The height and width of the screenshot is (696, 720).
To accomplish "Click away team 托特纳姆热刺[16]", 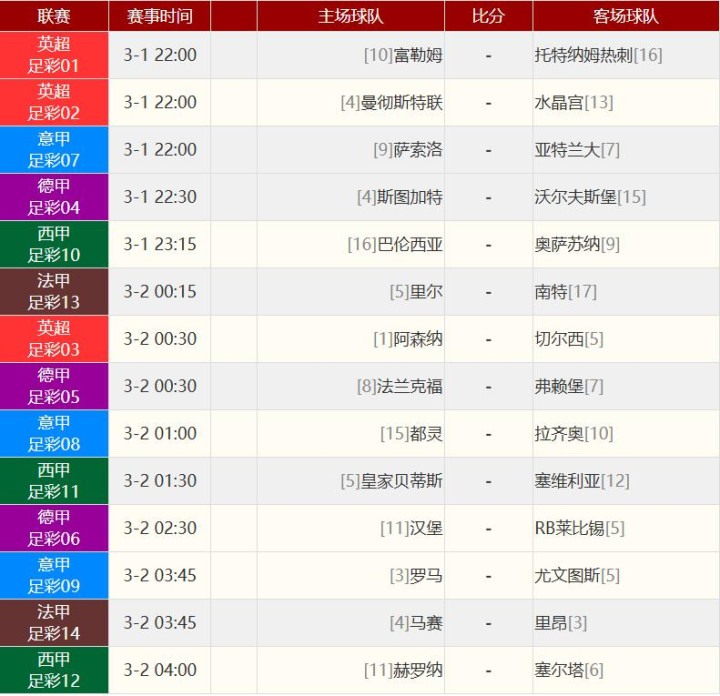I will click(x=598, y=56).
